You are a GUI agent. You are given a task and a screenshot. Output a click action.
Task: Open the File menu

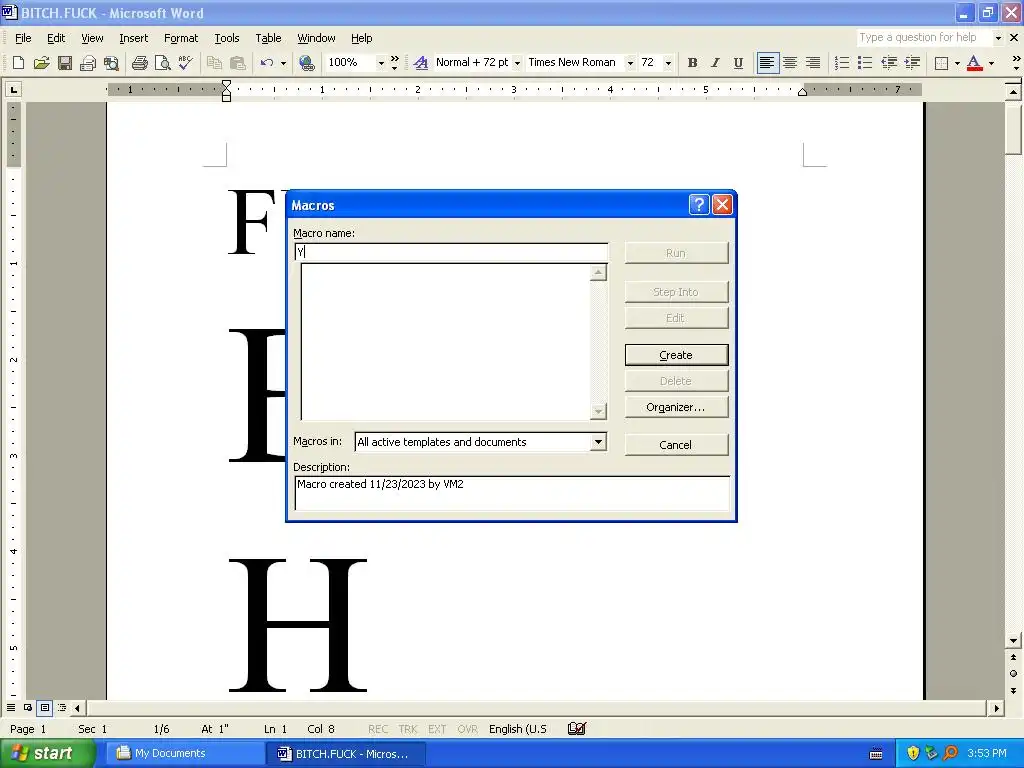click(x=23, y=38)
